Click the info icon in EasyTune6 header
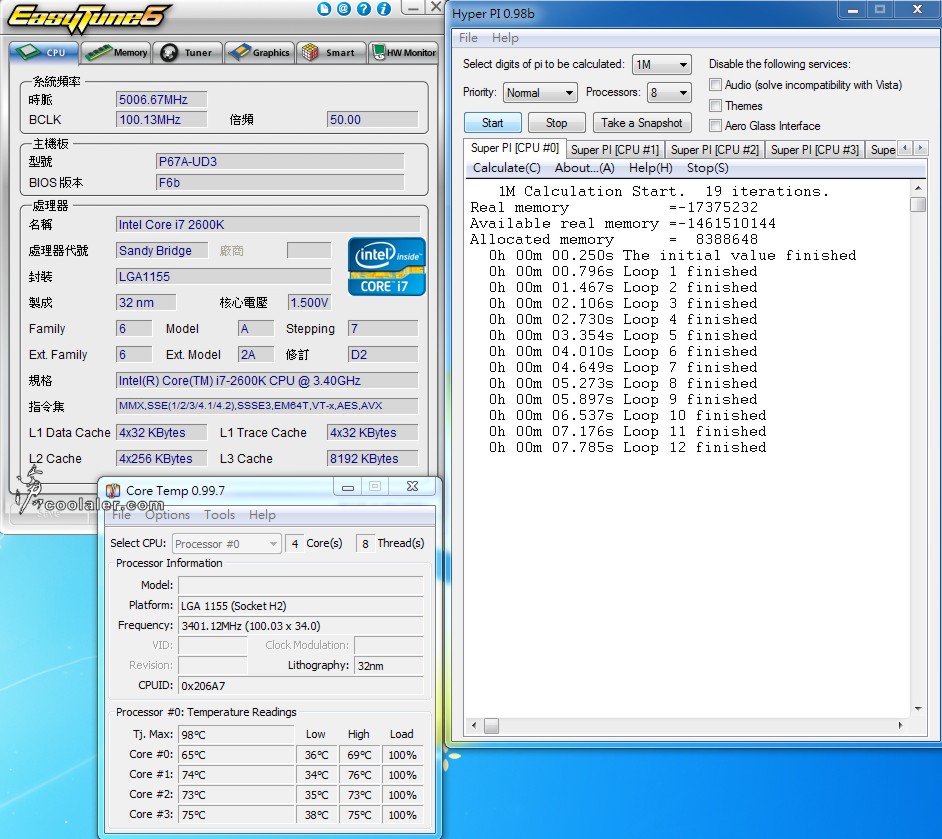Screen dimensions: 942x839 click(383, 8)
